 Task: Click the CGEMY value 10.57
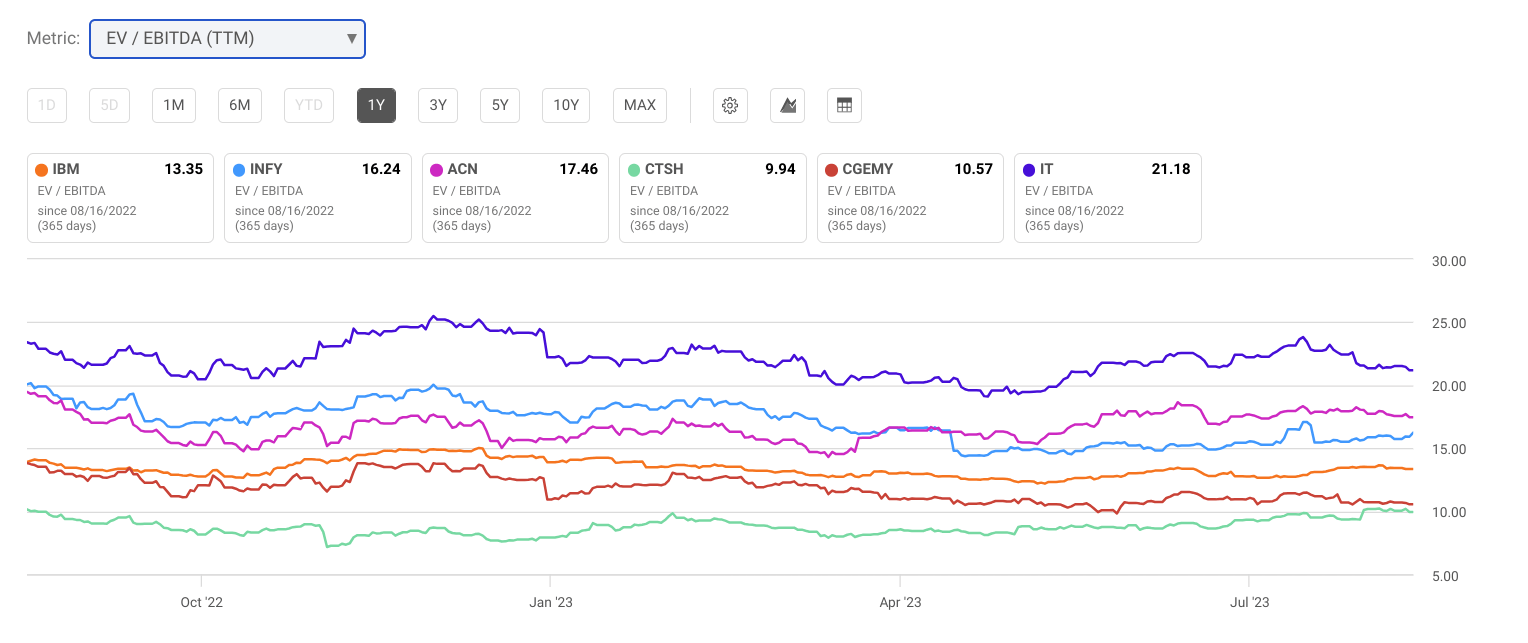(974, 169)
